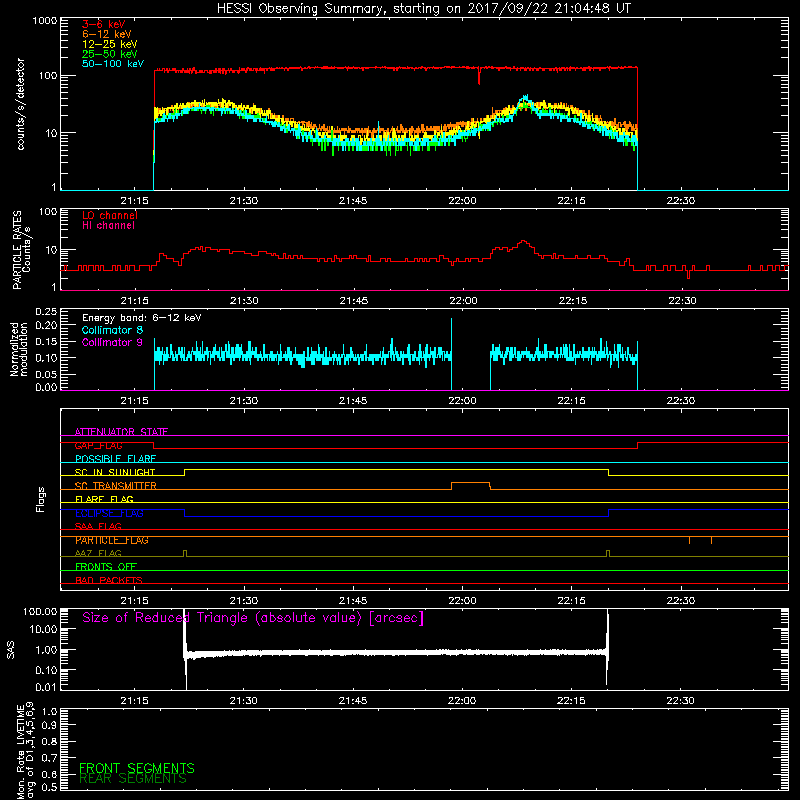Click the SAS spike near 22:20
The width and height of the screenshot is (800, 800).
607,647
